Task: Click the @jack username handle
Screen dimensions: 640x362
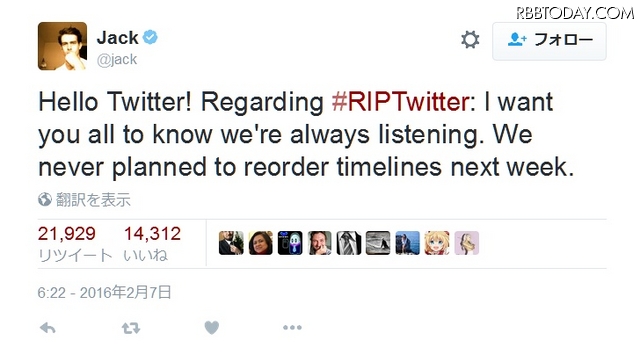Action: 117,60
